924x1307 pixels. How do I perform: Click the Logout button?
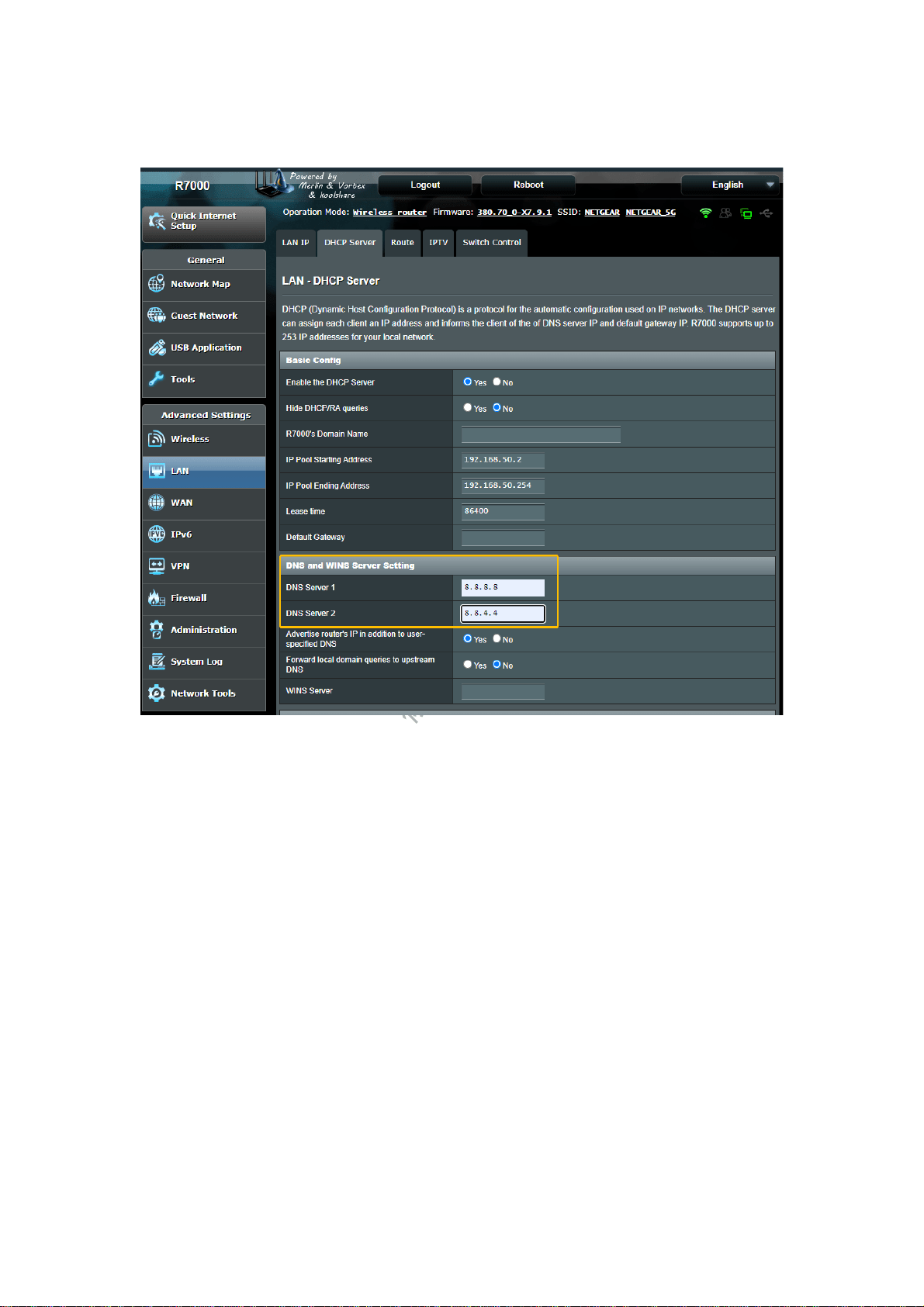coord(425,185)
